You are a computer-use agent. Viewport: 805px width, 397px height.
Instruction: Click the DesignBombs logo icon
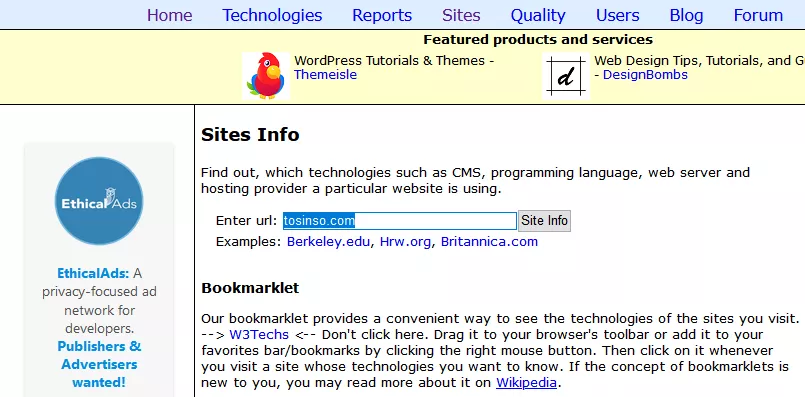coord(566,75)
